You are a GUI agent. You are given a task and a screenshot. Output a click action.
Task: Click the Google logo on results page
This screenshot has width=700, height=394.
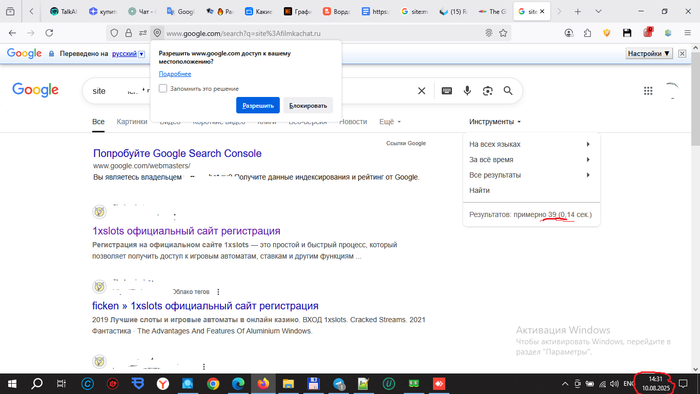(35, 90)
